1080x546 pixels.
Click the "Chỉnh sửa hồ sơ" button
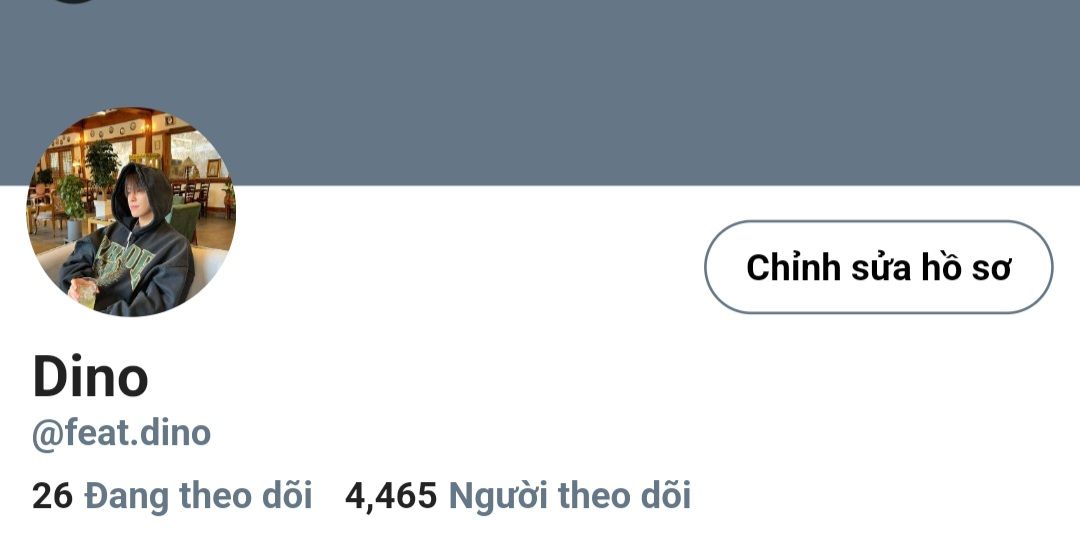[x=878, y=267]
